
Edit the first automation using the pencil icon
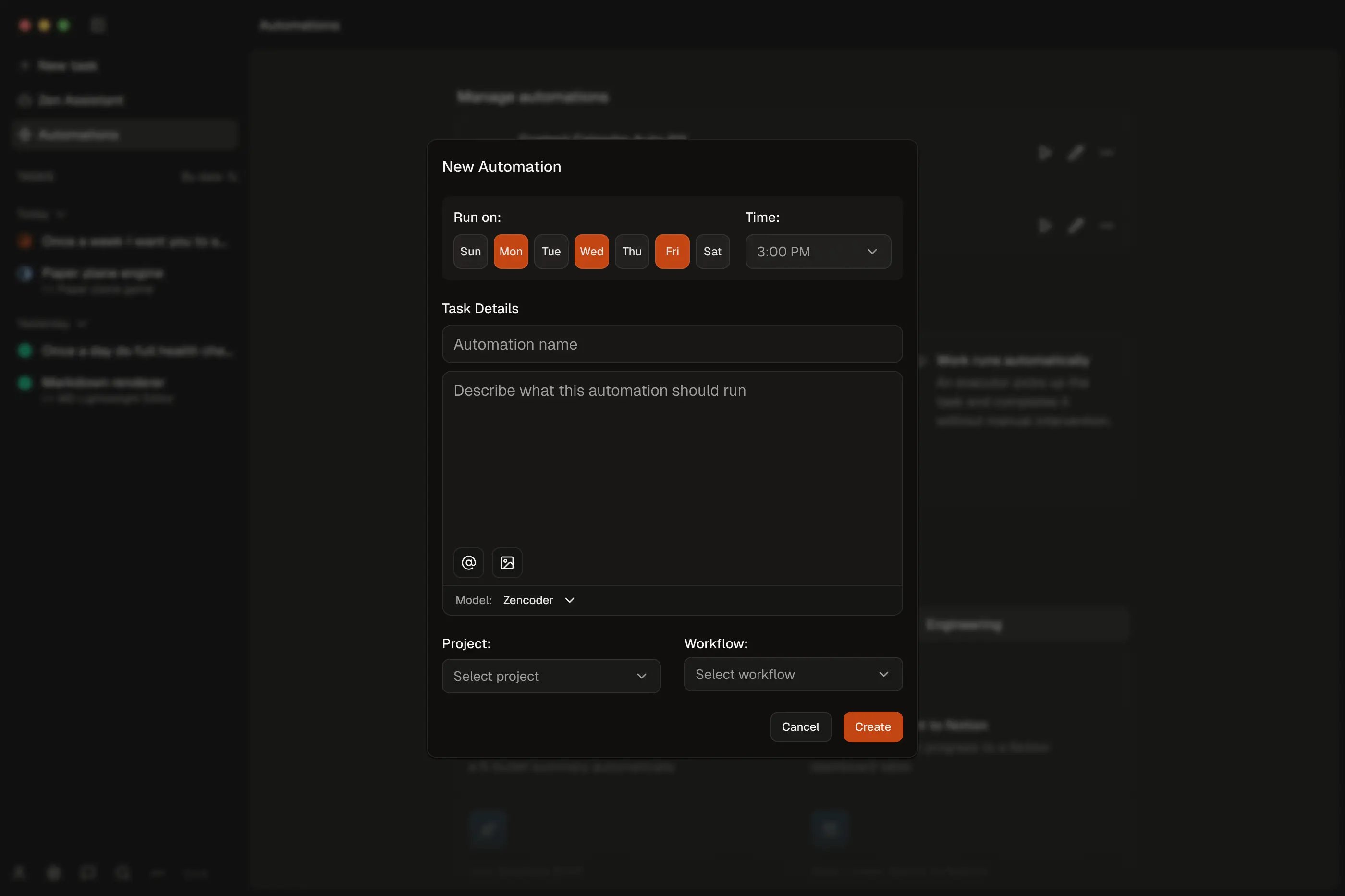[x=1075, y=153]
